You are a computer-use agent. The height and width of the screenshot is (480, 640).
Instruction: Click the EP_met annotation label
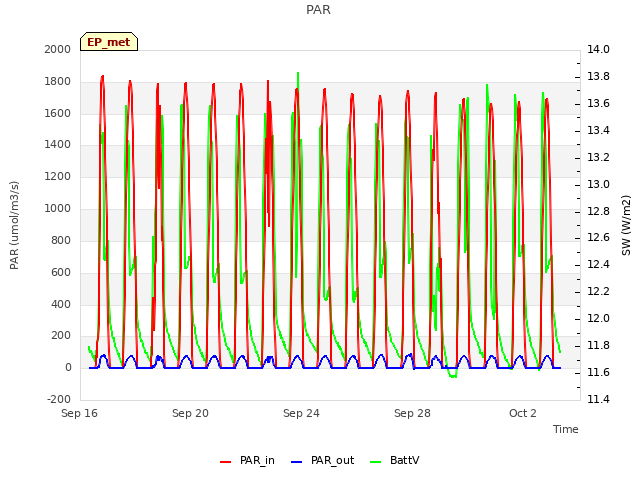[x=109, y=42]
